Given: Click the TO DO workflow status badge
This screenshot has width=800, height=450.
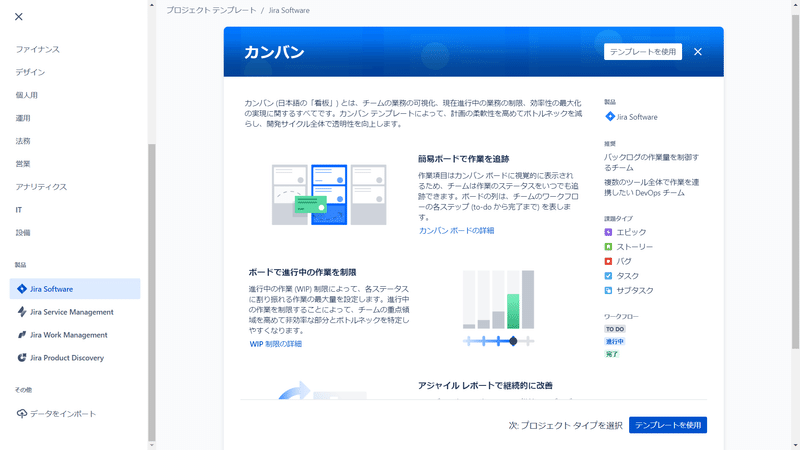Looking at the screenshot, I should tap(615, 329).
